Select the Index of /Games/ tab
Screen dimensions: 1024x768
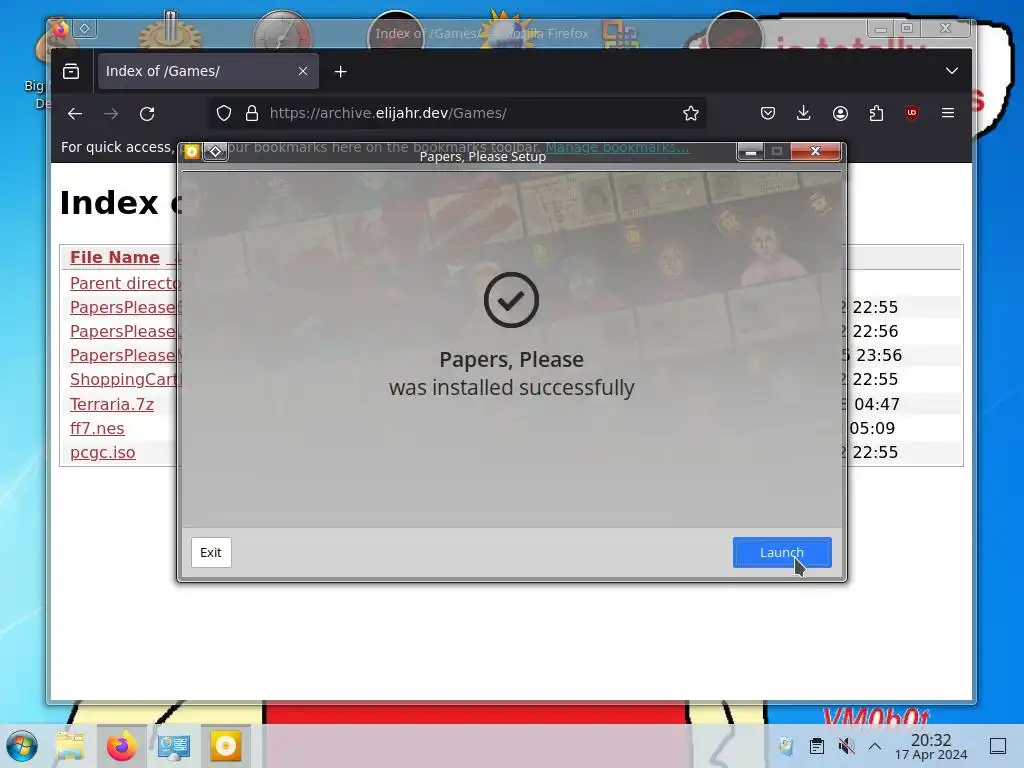208,71
